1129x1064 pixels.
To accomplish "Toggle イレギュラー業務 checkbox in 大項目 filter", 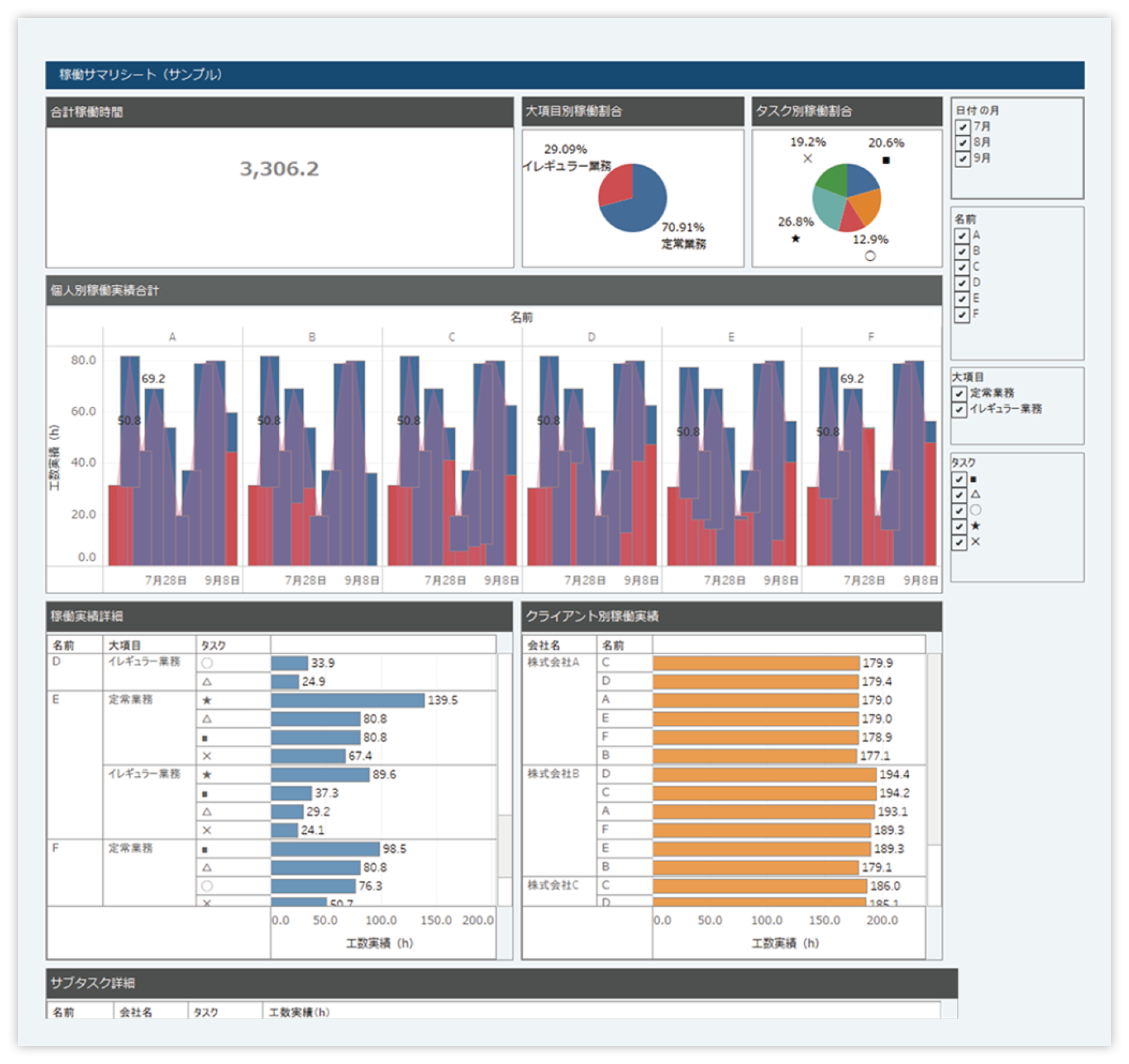I will tap(959, 409).
